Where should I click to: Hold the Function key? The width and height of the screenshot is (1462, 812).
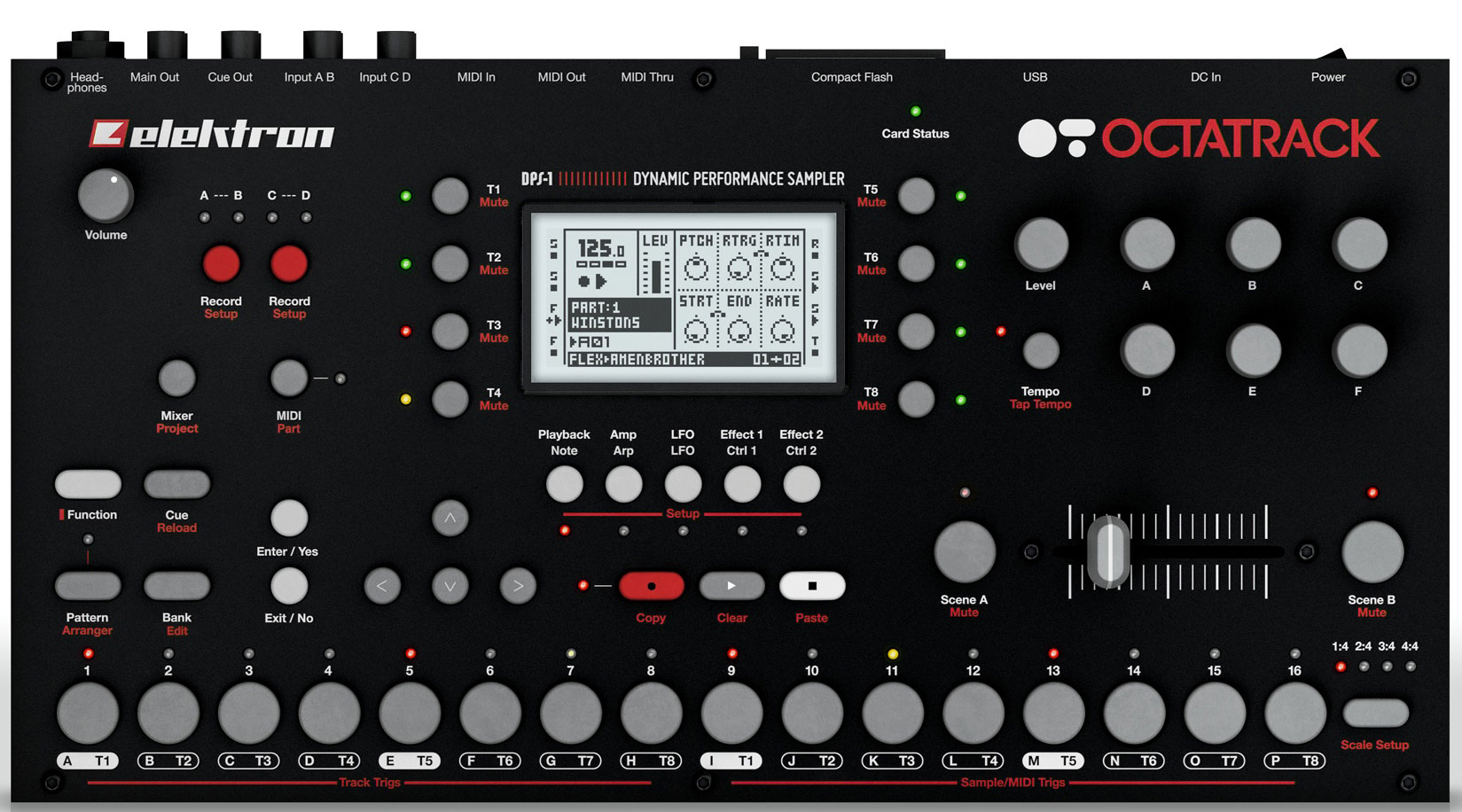[88, 485]
